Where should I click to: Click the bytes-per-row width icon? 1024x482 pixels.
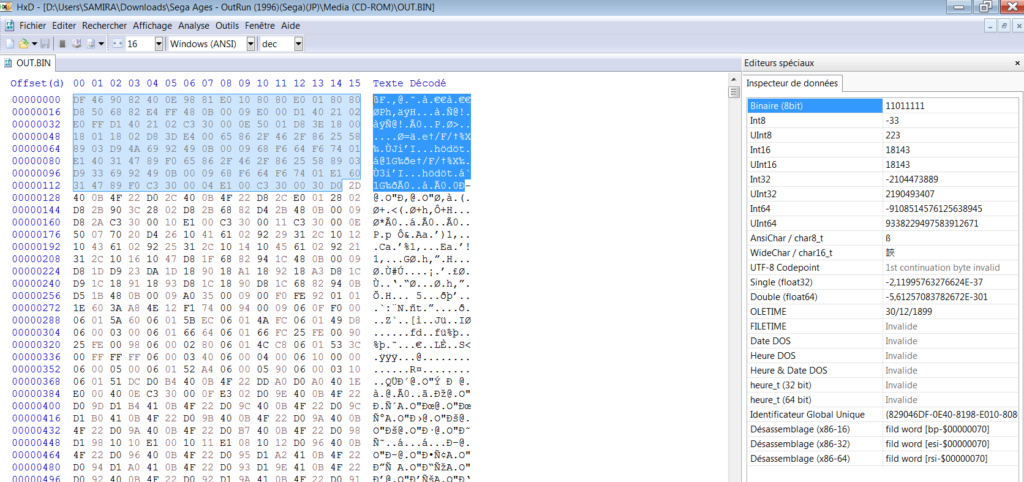[x=118, y=44]
